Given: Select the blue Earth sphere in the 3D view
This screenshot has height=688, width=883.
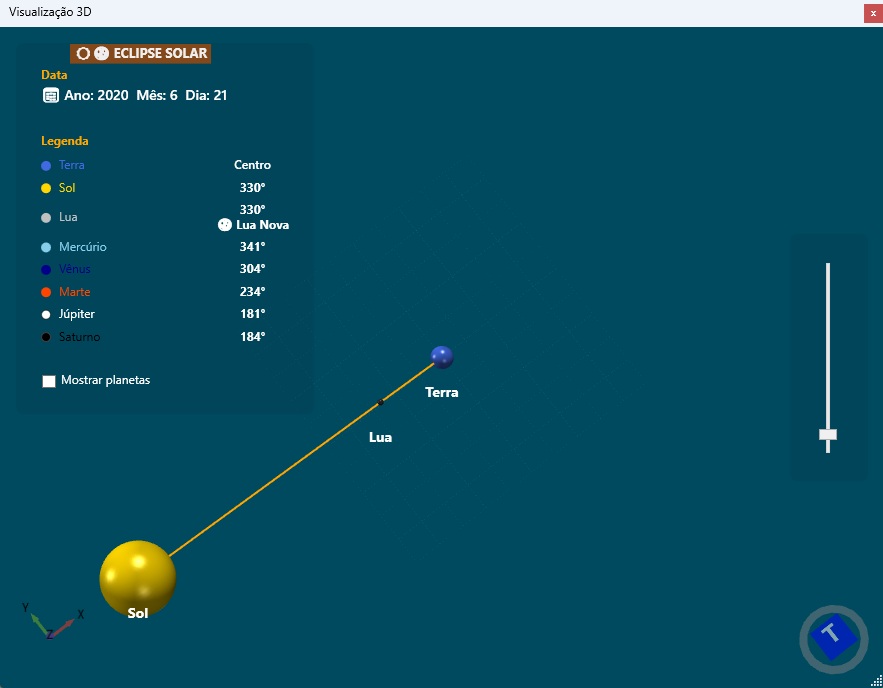Looking at the screenshot, I should point(442,357).
